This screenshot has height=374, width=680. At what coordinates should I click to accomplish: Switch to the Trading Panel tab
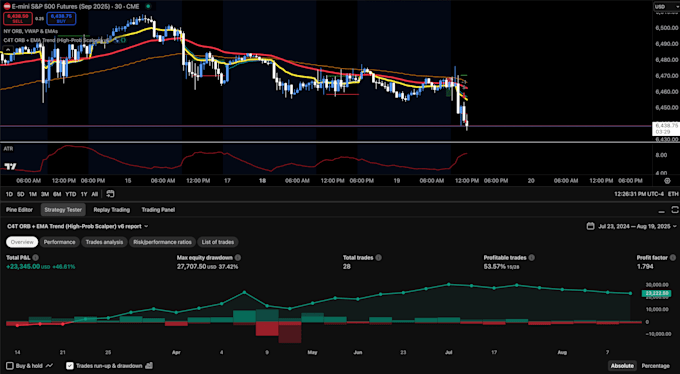point(158,210)
